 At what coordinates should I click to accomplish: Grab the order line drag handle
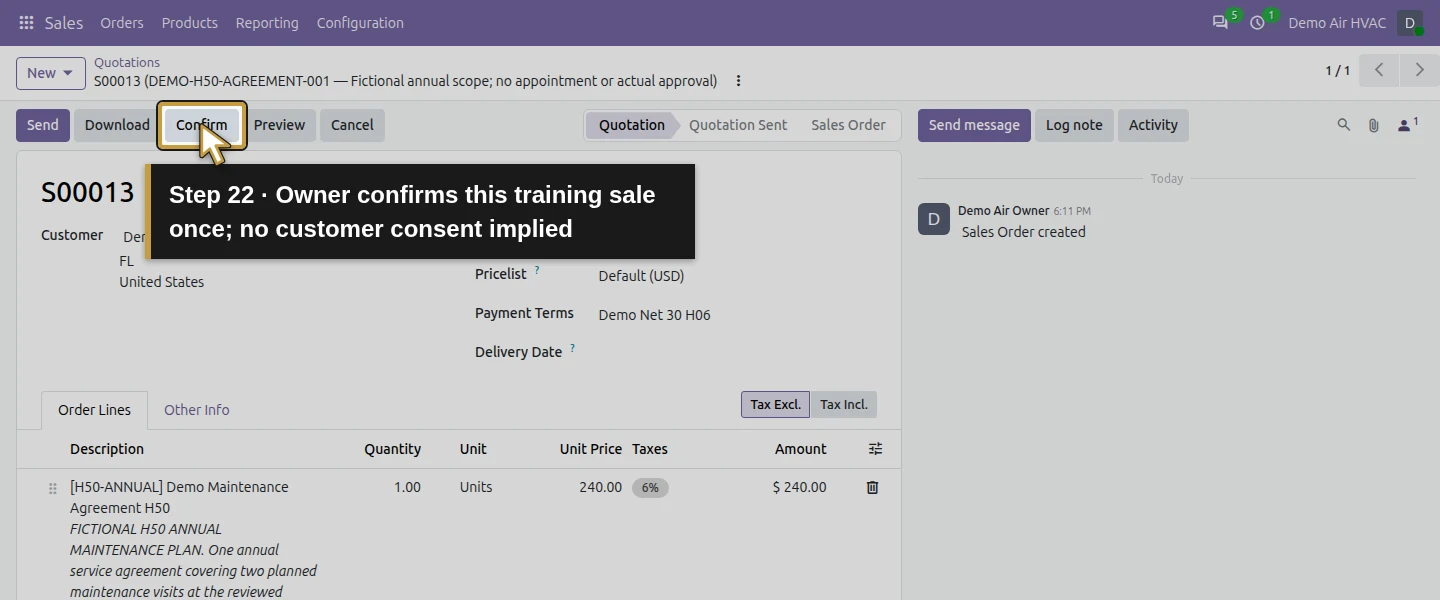point(52,488)
